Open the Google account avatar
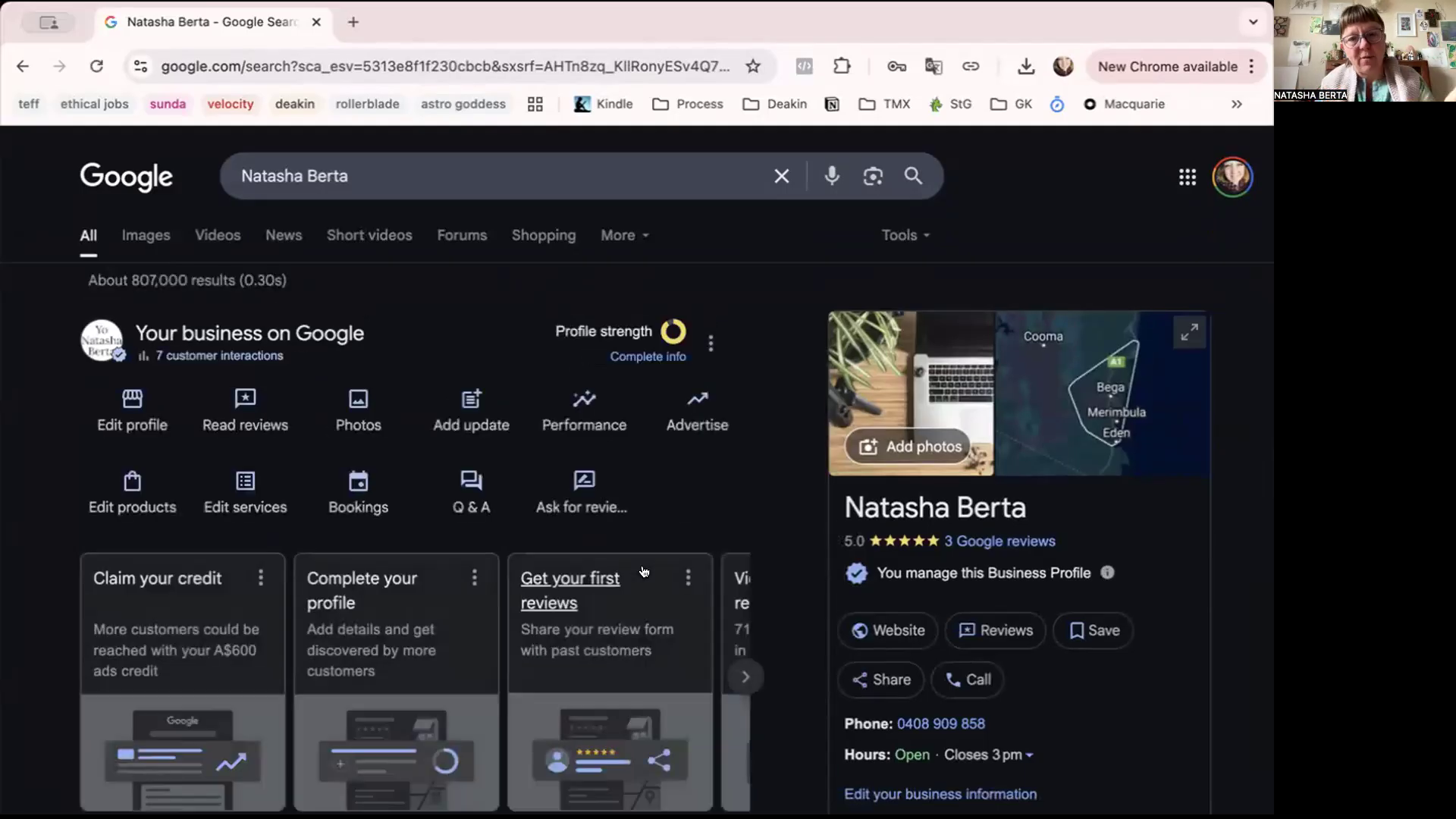This screenshot has width=1456, height=819. pos(1232,177)
